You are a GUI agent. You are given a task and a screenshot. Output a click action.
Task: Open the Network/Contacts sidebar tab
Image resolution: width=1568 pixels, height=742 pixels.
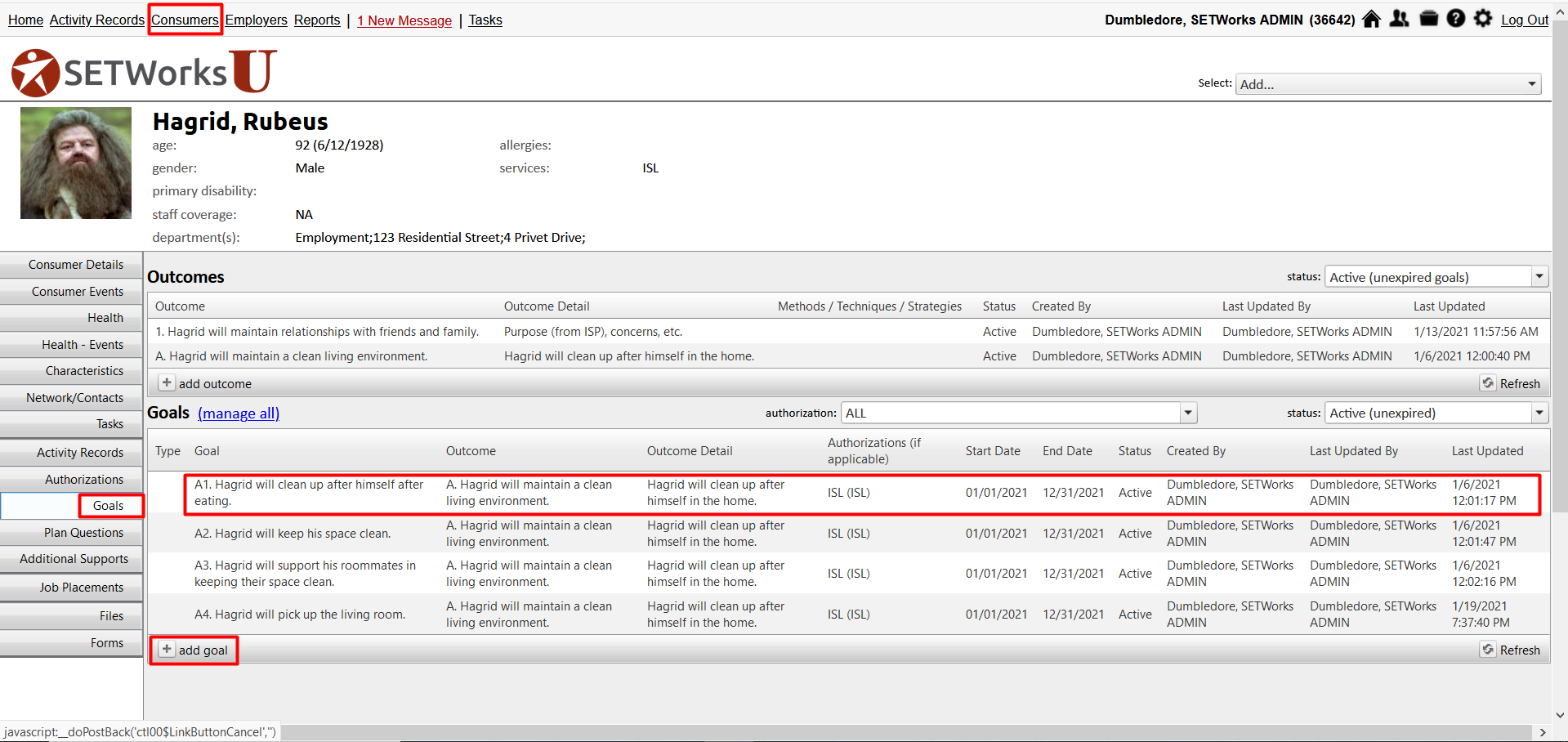pyautogui.click(x=71, y=398)
